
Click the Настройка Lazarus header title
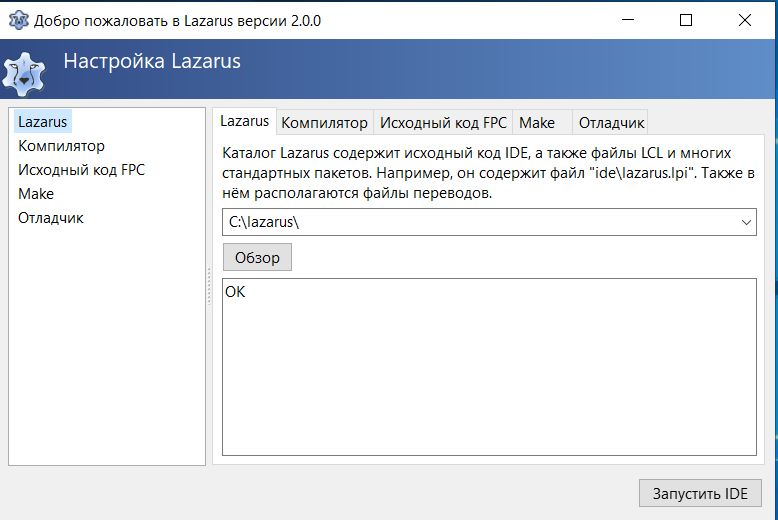click(152, 62)
